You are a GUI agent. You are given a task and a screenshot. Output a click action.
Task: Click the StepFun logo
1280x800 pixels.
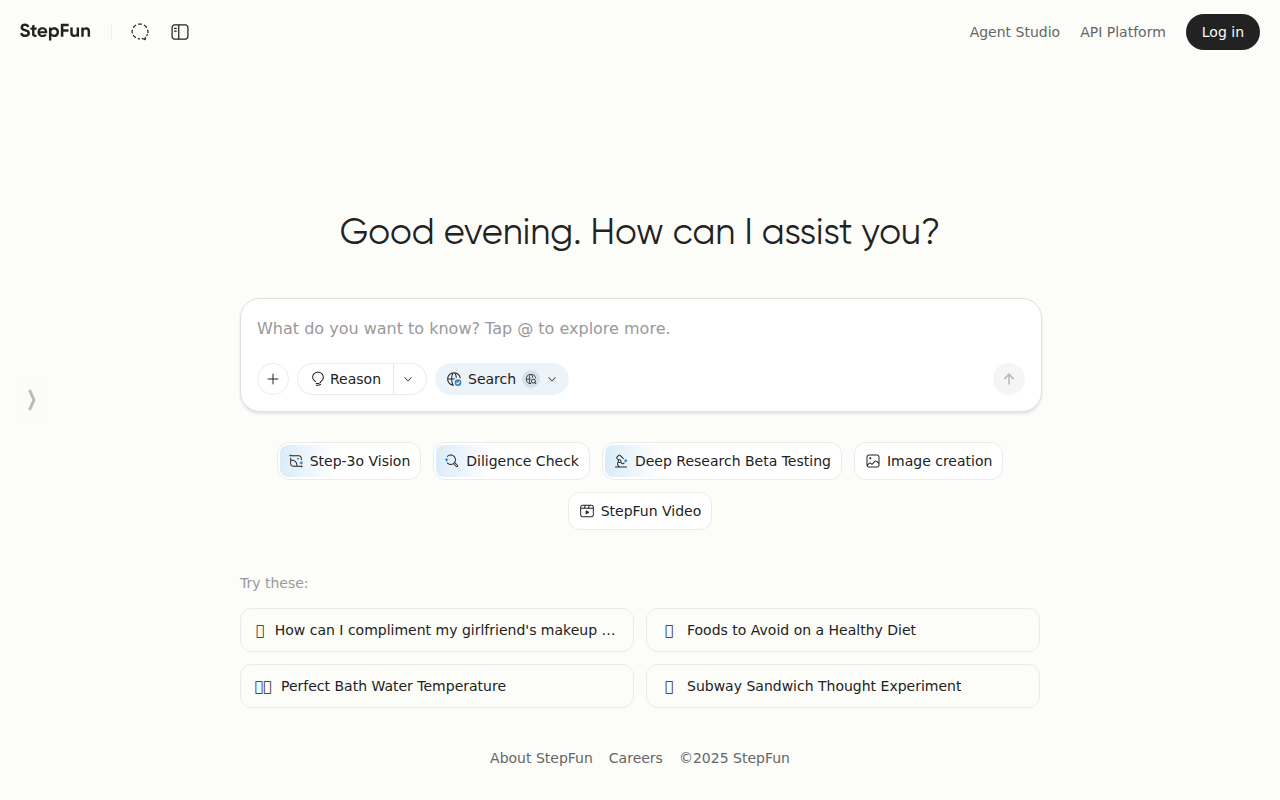pyautogui.click(x=55, y=31)
